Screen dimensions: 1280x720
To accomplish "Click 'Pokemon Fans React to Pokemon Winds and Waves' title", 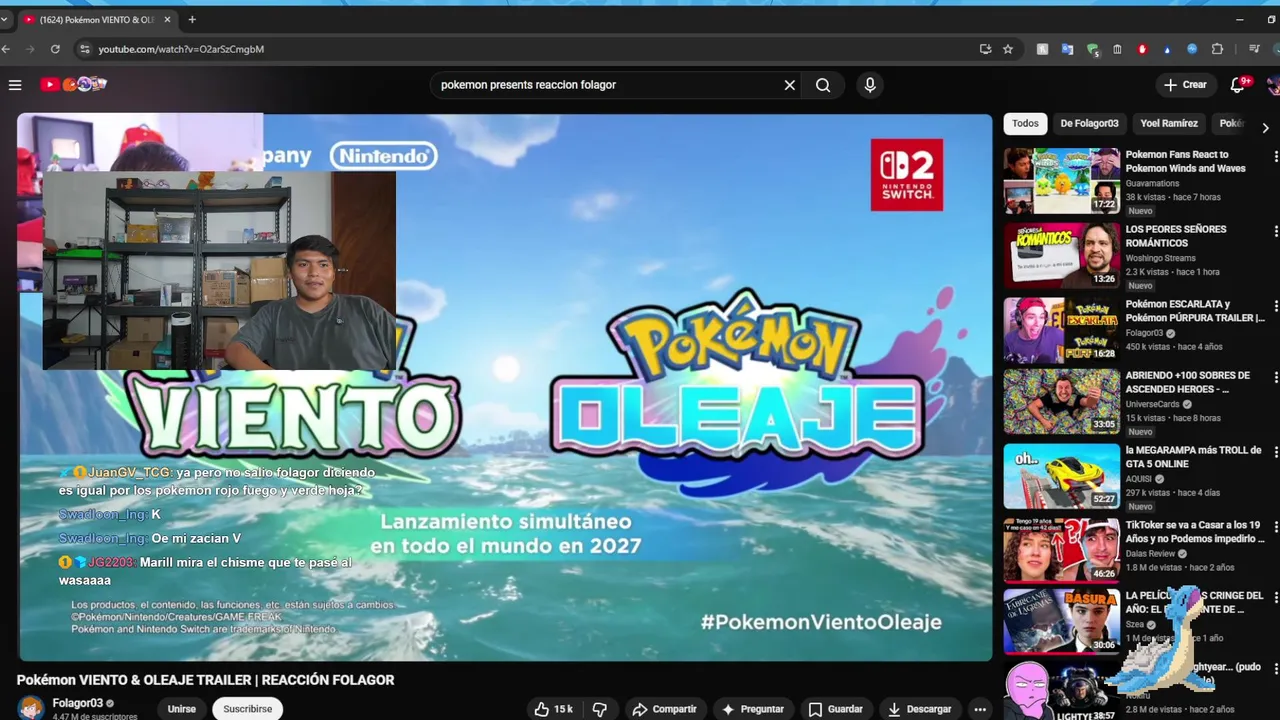I will [x=1186, y=161].
